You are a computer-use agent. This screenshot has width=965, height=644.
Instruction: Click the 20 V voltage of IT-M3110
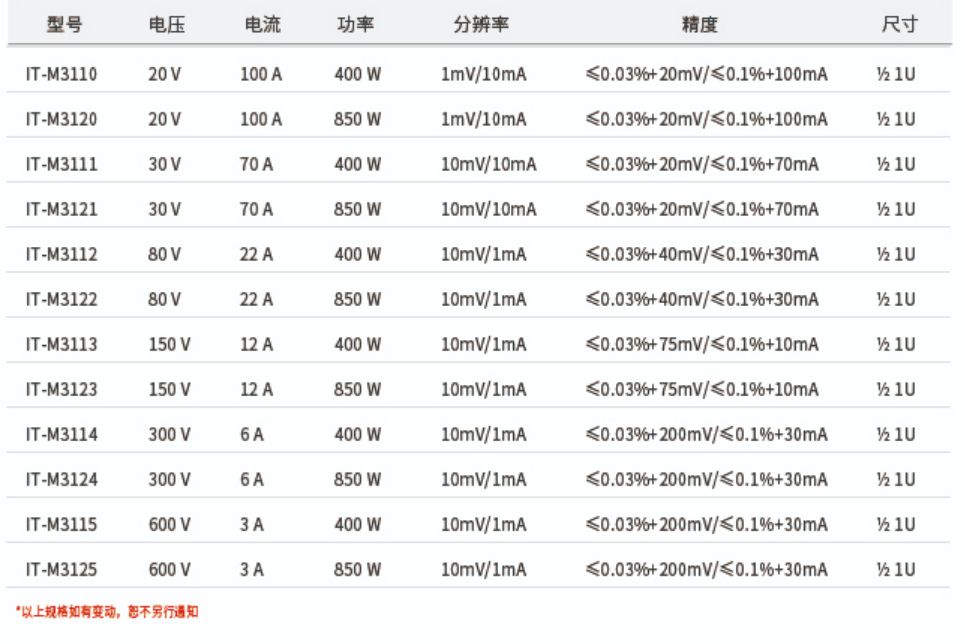coord(164,74)
